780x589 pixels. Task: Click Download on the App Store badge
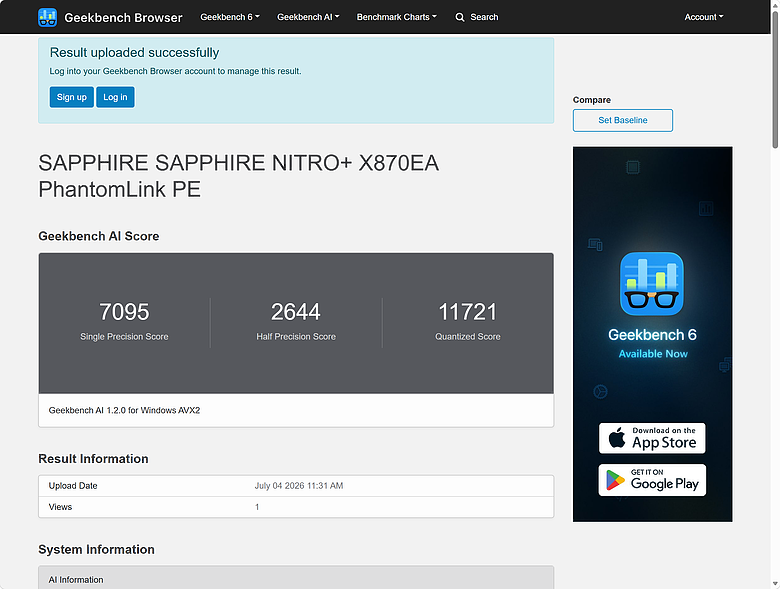click(652, 438)
